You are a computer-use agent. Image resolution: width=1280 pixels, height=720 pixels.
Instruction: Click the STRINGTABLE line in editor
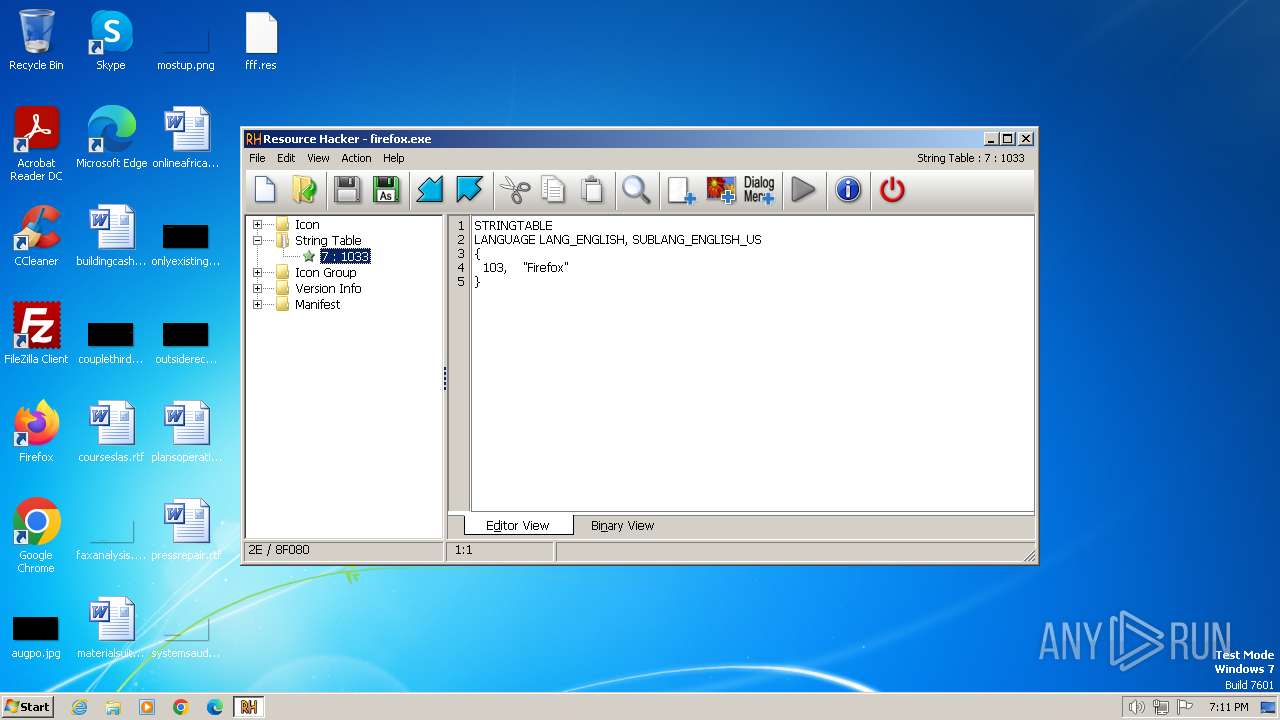click(513, 226)
